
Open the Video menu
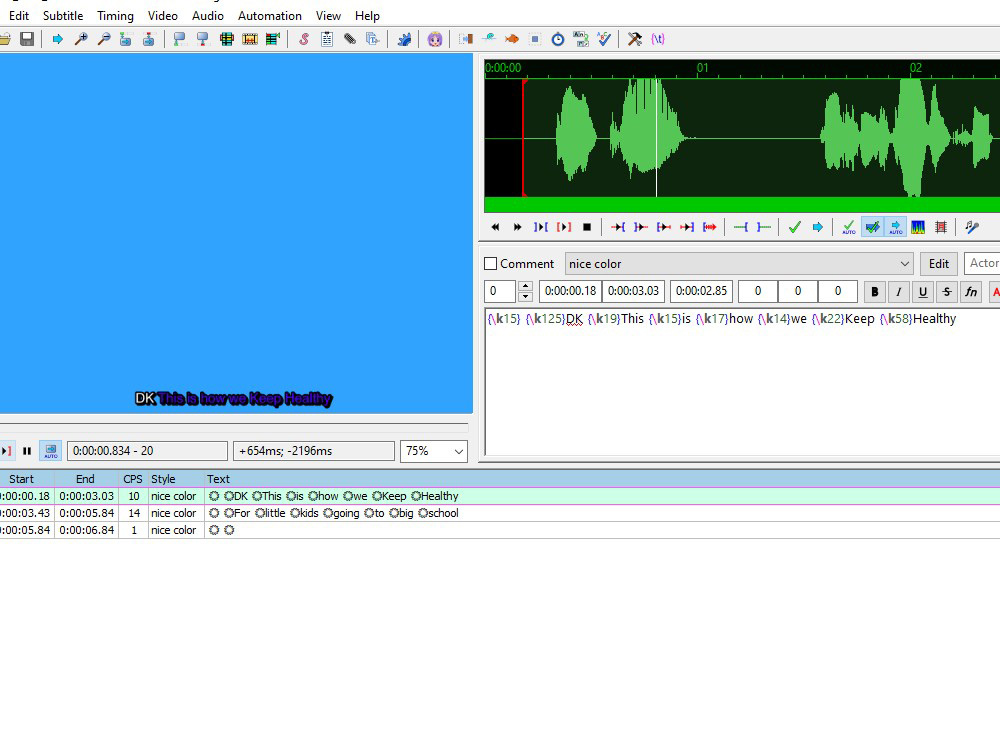pos(163,15)
